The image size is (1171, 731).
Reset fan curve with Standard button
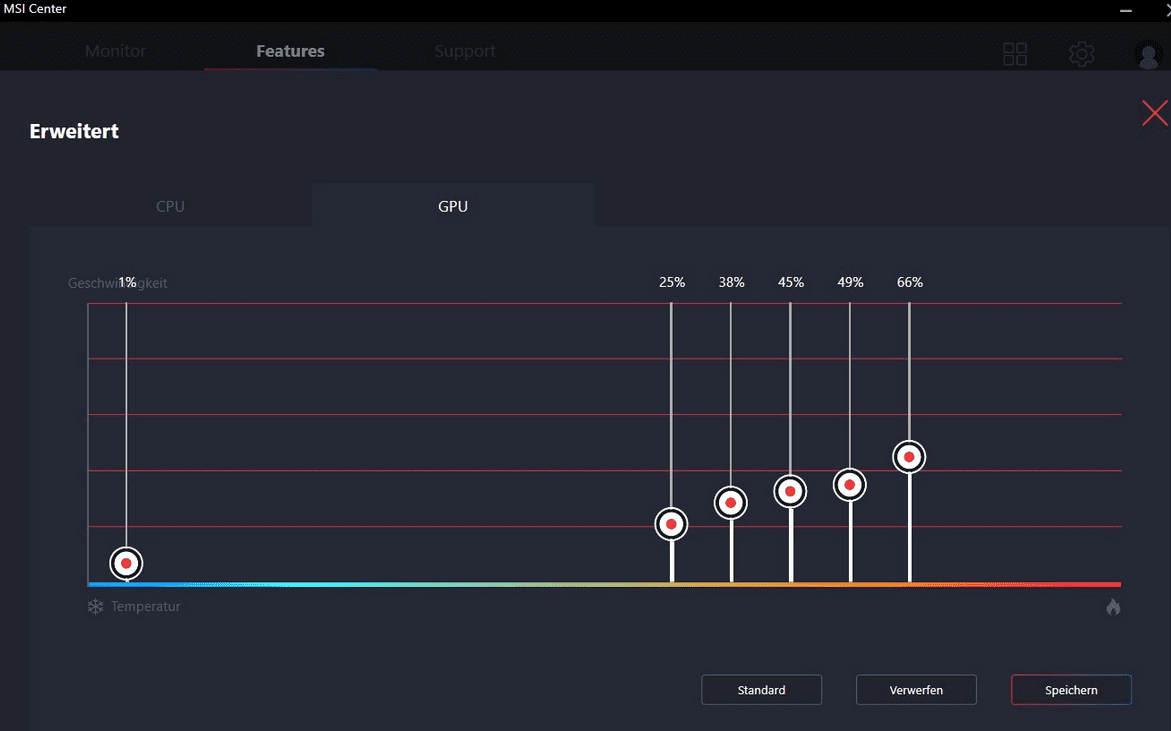(x=761, y=690)
